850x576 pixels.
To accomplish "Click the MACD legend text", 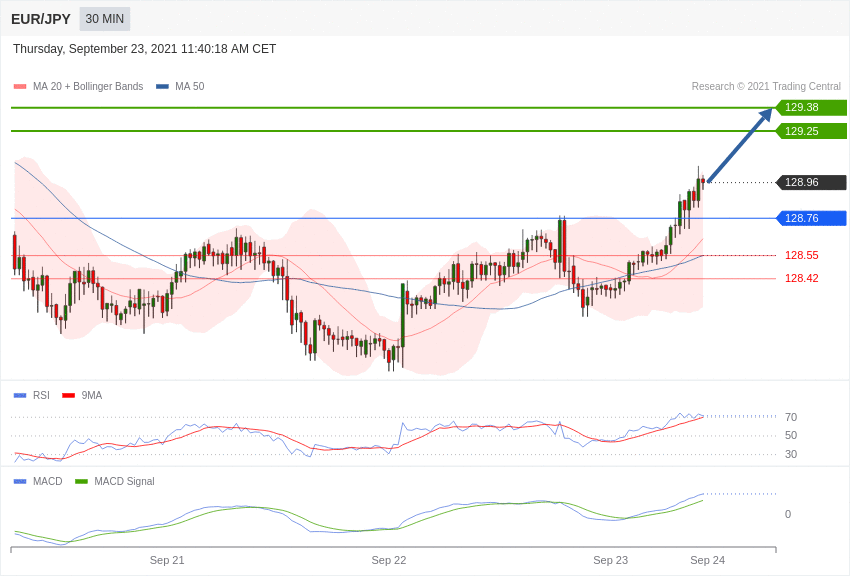I will pos(48,481).
